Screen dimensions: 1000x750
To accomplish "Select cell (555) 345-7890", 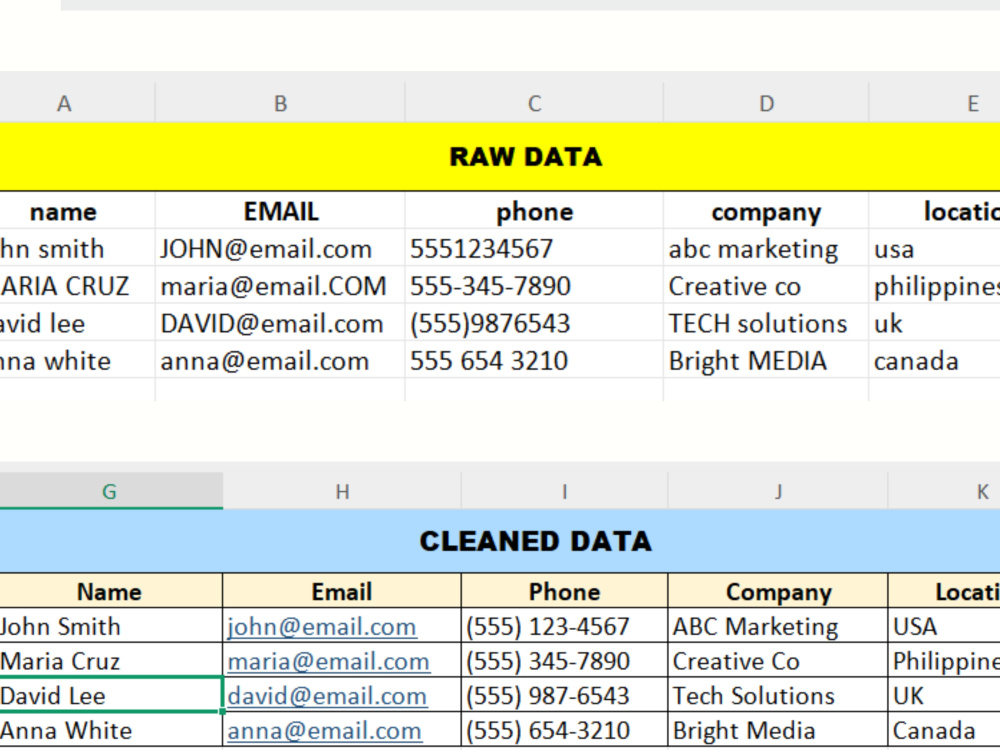I will pyautogui.click(x=564, y=661).
